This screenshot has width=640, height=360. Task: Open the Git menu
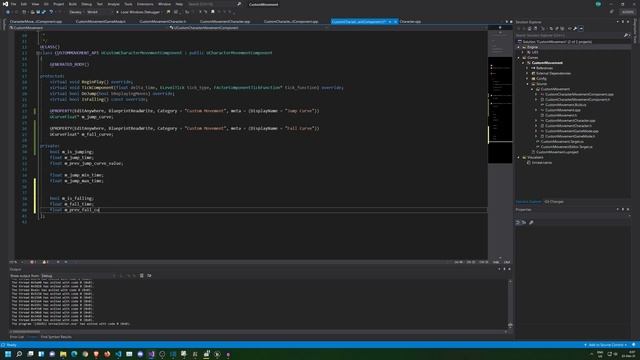pos(46,4)
